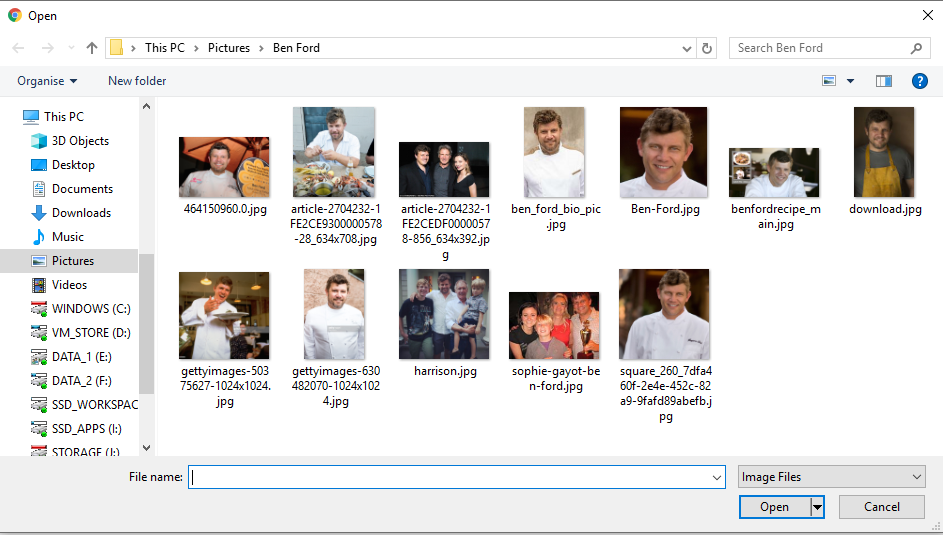
Task: Select 3D Objects in navigation pane
Action: click(x=80, y=141)
